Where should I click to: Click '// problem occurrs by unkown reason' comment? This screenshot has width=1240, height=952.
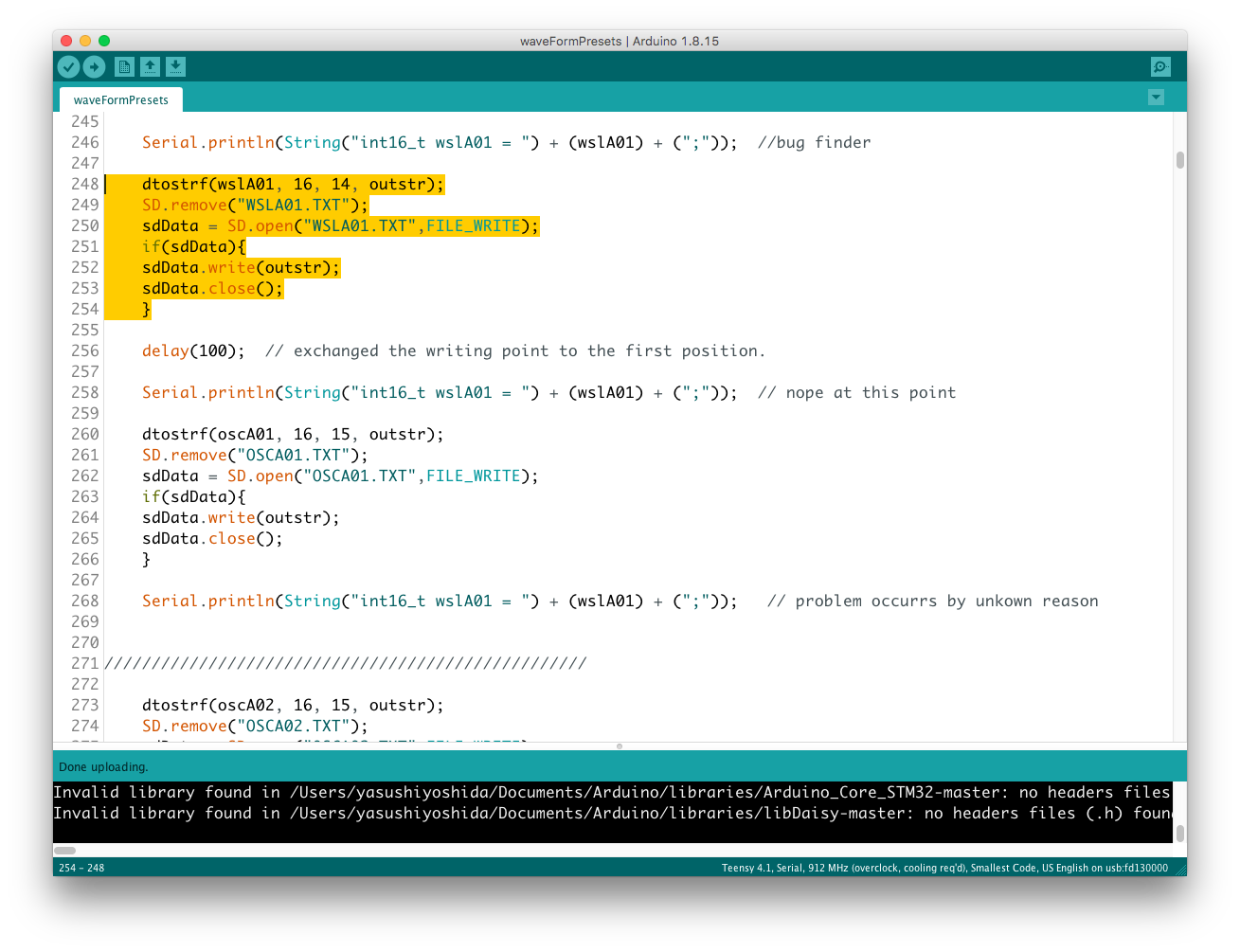(932, 601)
